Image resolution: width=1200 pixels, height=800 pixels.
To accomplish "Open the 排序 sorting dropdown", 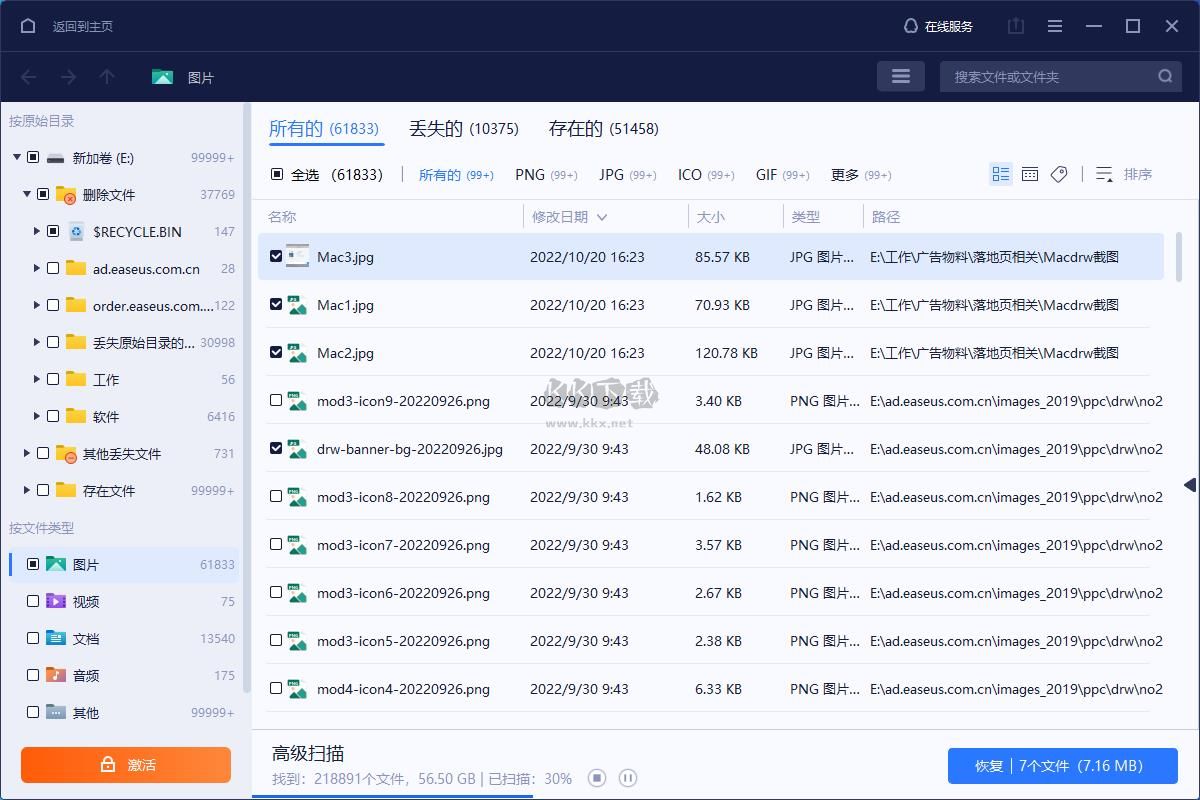I will tap(1125, 174).
